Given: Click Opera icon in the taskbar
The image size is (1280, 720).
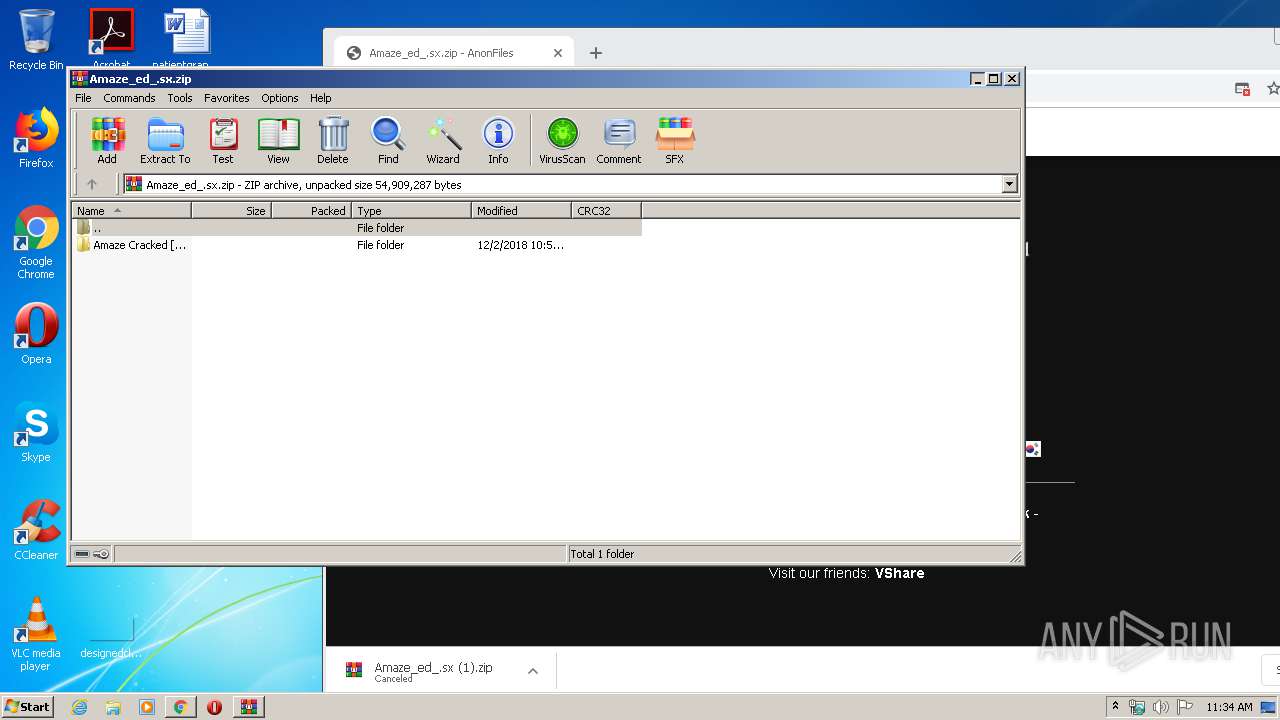Looking at the screenshot, I should click(214, 707).
